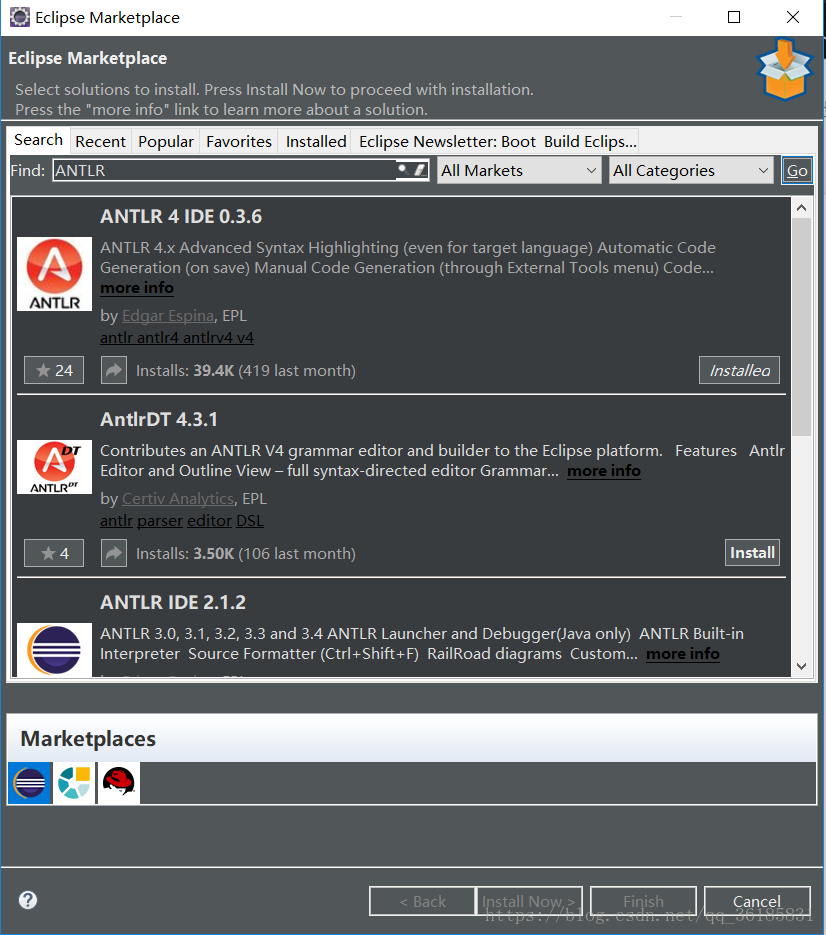Click the Installed button for ANTLR 4 IDE

[x=739, y=370]
